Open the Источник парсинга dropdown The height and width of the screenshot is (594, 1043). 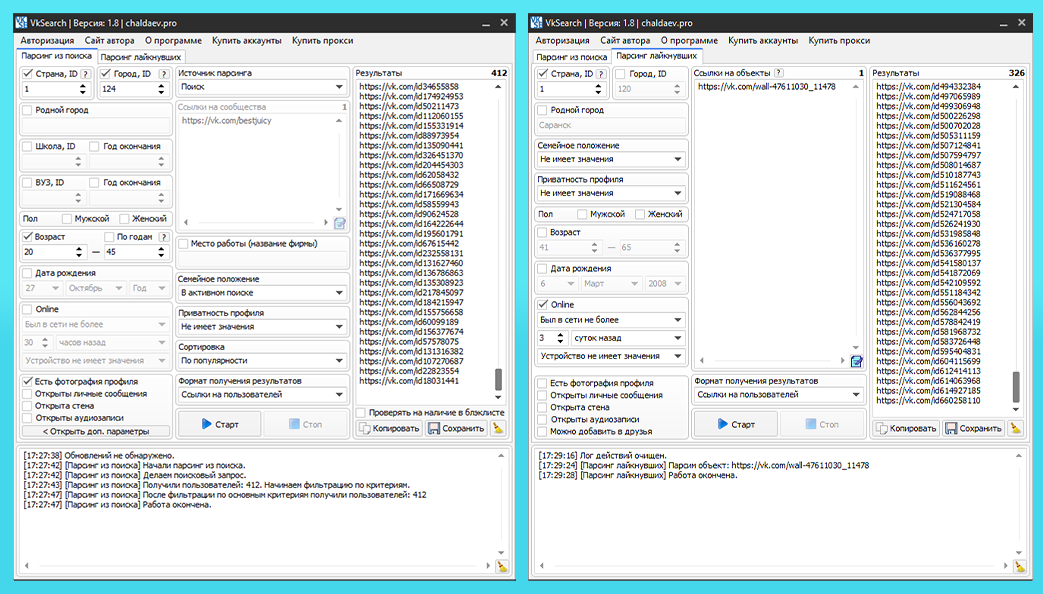(261, 87)
